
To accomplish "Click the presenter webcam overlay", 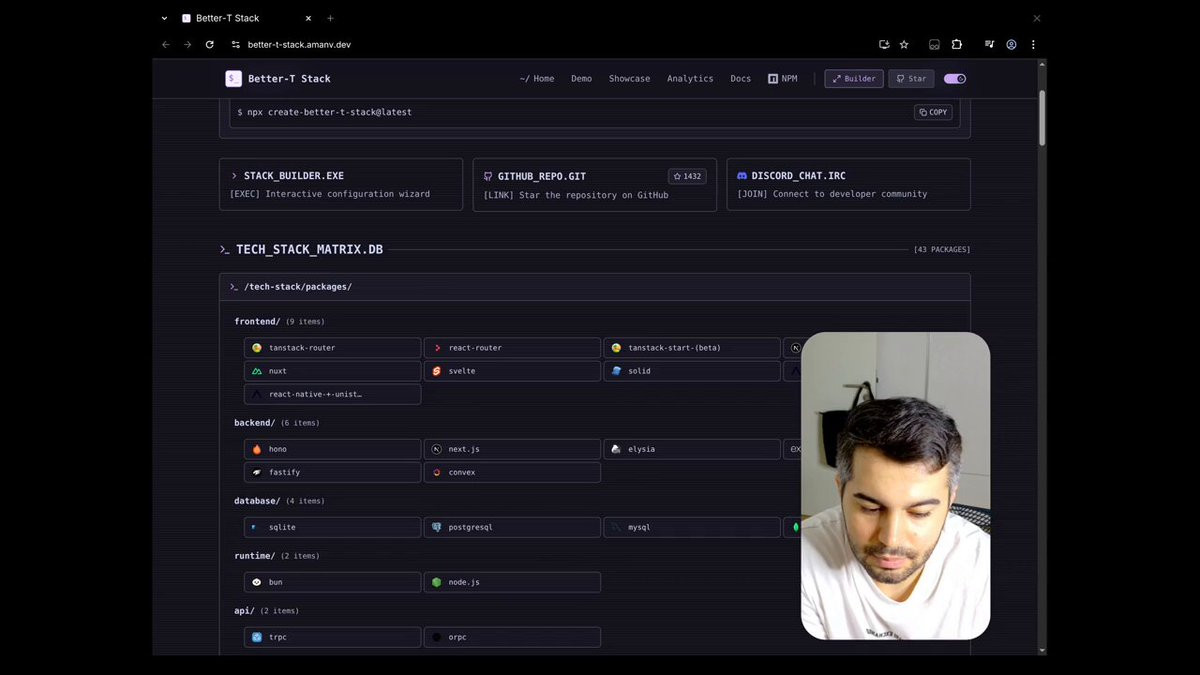I will click(895, 486).
